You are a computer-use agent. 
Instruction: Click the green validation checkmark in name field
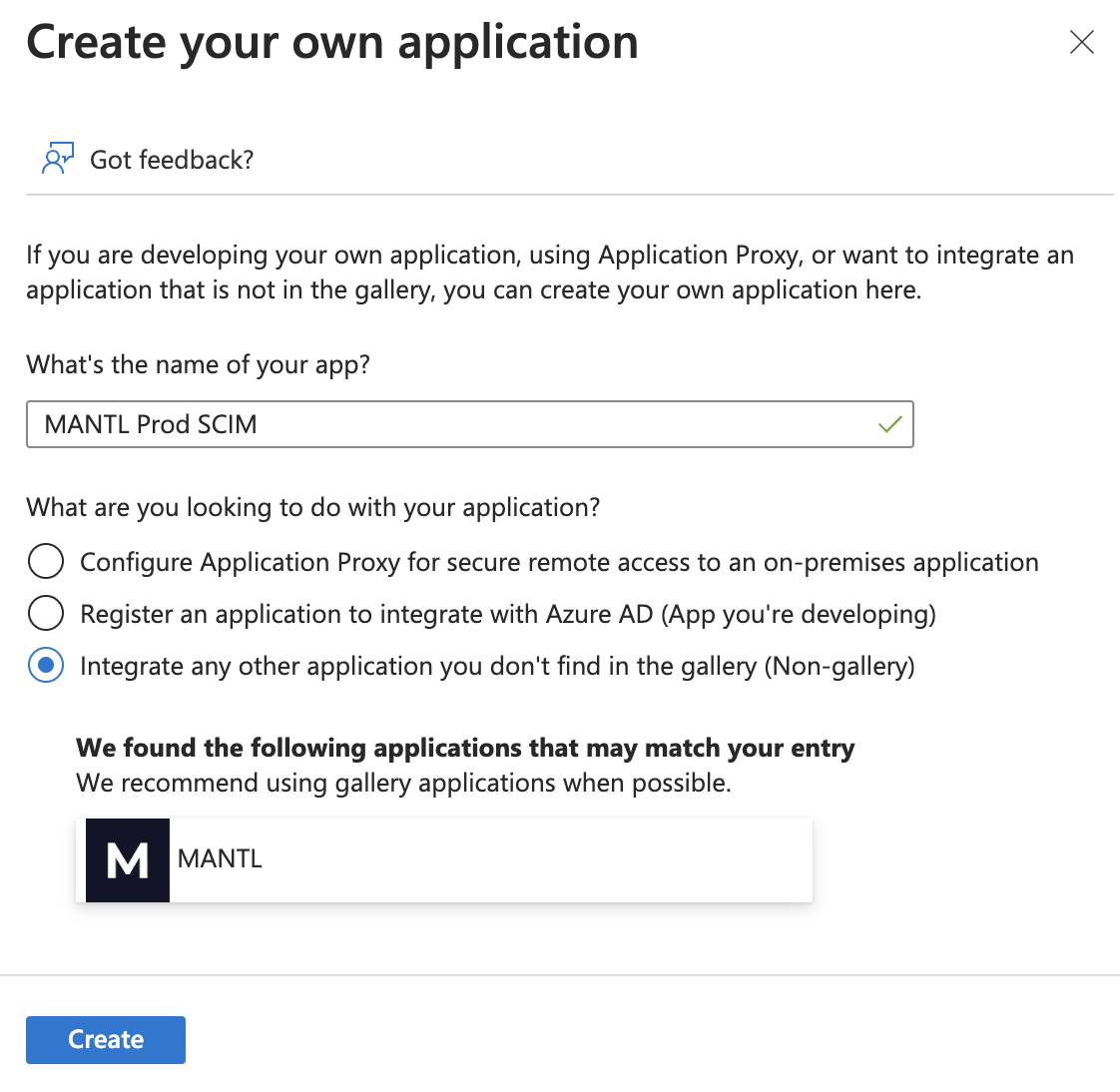coord(890,425)
